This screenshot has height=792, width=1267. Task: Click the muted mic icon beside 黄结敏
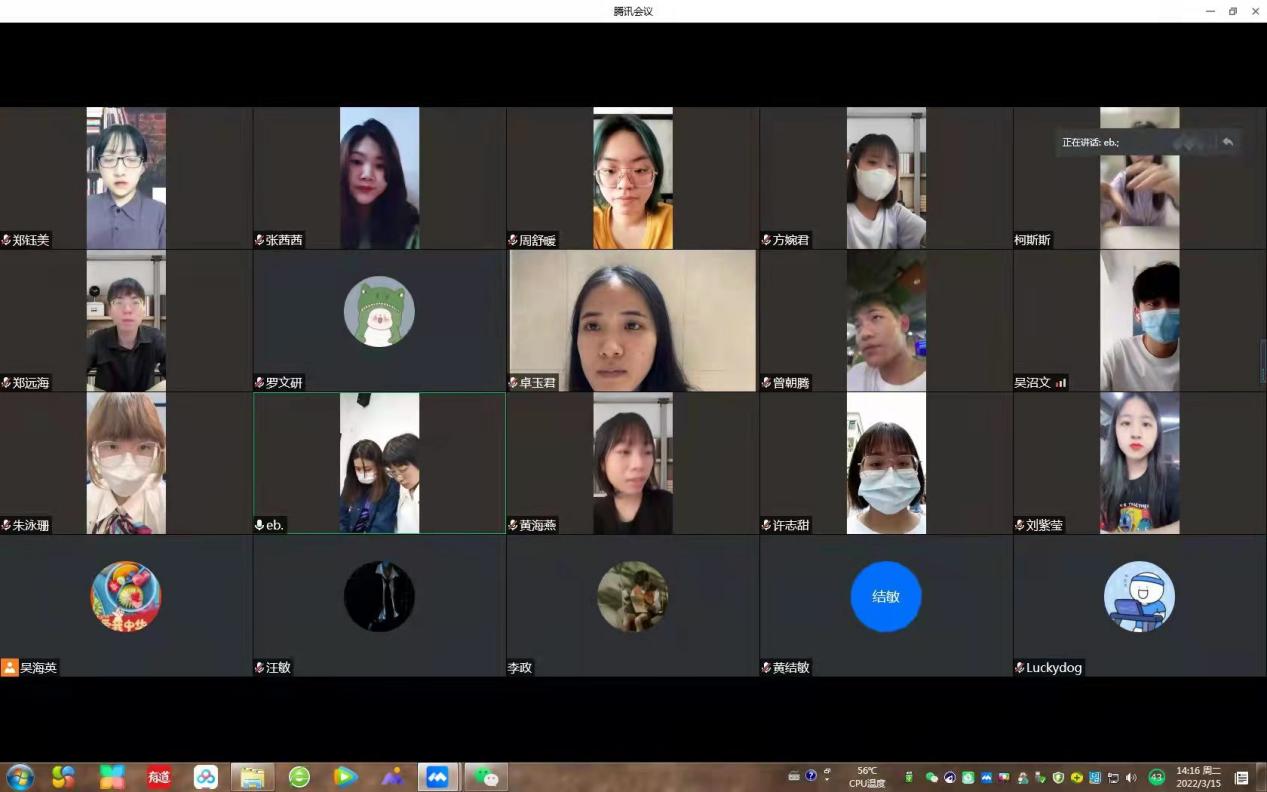(766, 667)
